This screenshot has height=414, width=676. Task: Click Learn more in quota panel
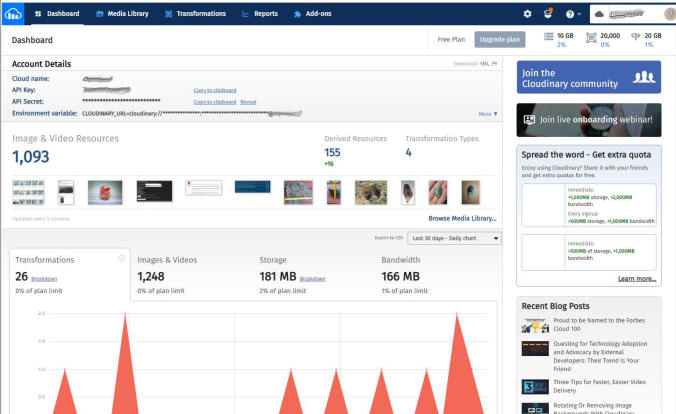637,279
